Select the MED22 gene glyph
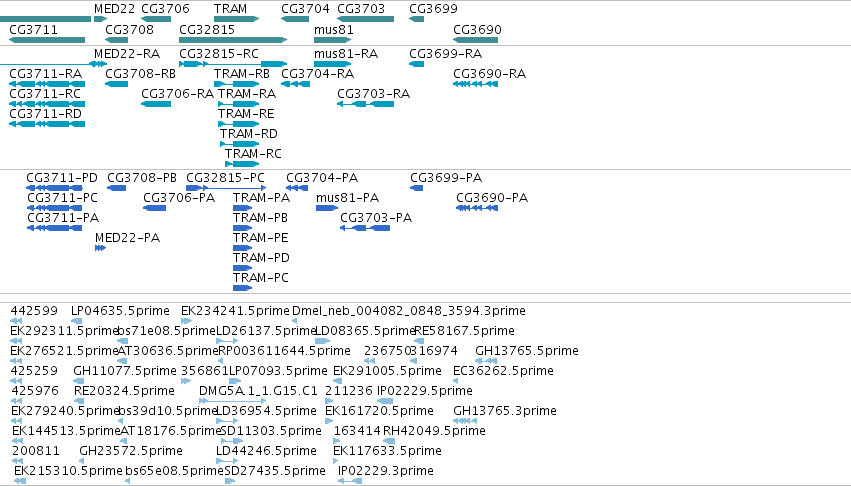 pyautogui.click(x=100, y=19)
